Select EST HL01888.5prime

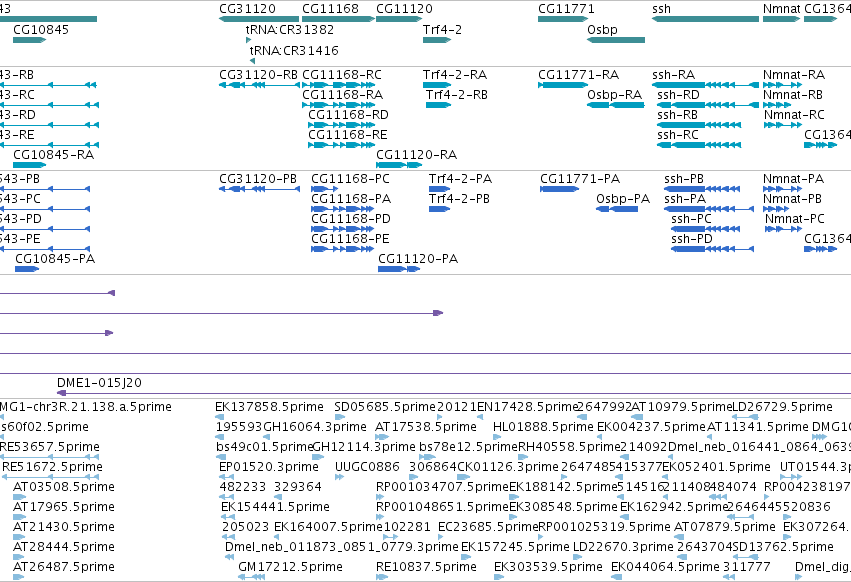pos(543,427)
